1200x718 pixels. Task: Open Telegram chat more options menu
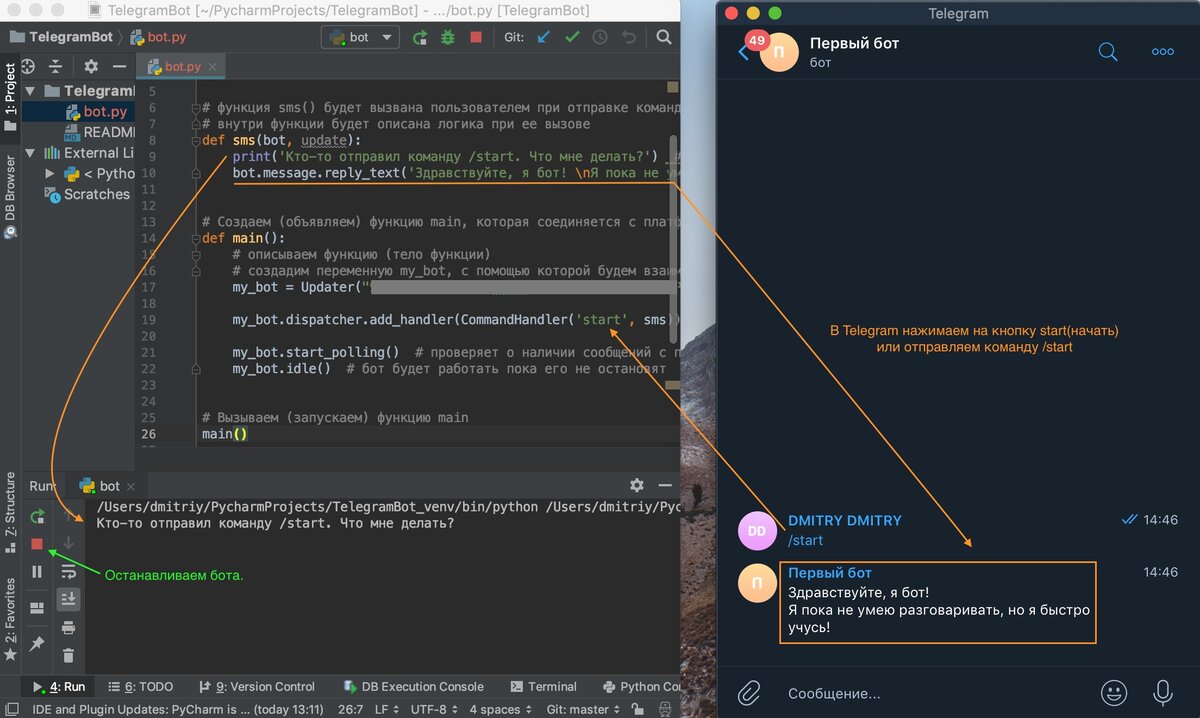(x=1163, y=52)
